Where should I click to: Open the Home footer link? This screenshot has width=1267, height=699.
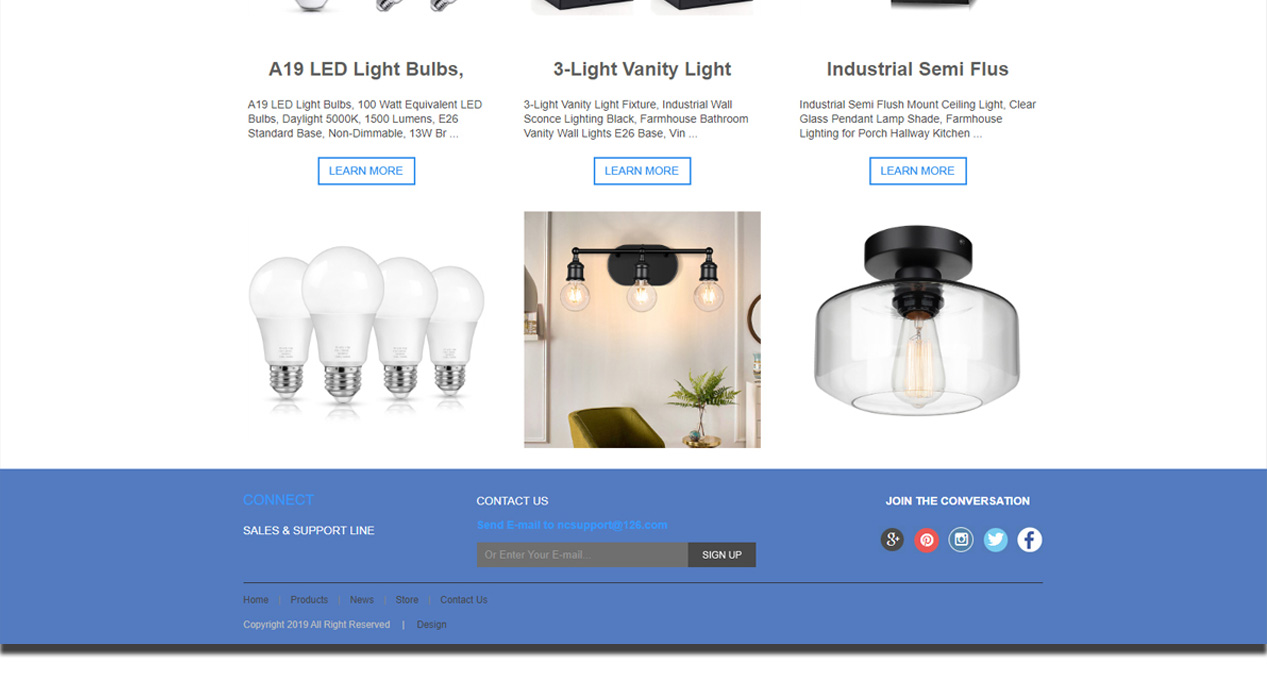tap(256, 600)
